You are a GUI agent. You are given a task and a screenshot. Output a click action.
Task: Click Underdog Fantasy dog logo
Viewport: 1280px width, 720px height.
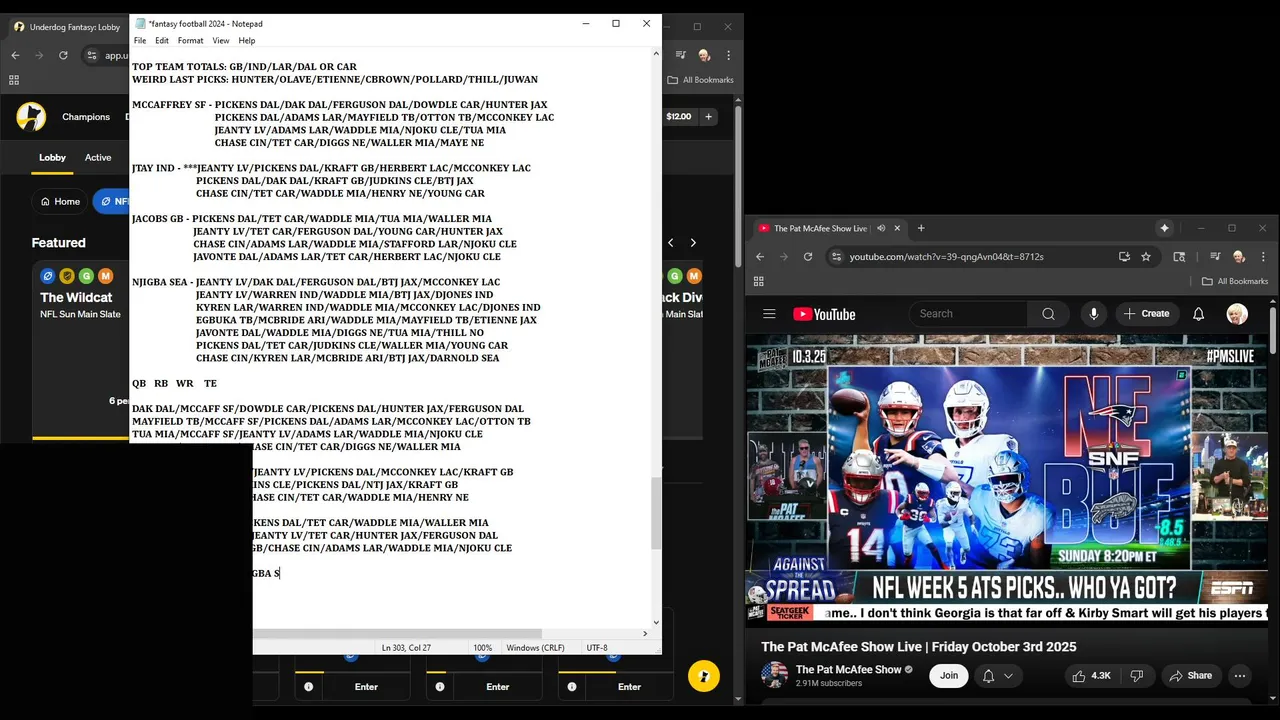pyautogui.click(x=31, y=117)
